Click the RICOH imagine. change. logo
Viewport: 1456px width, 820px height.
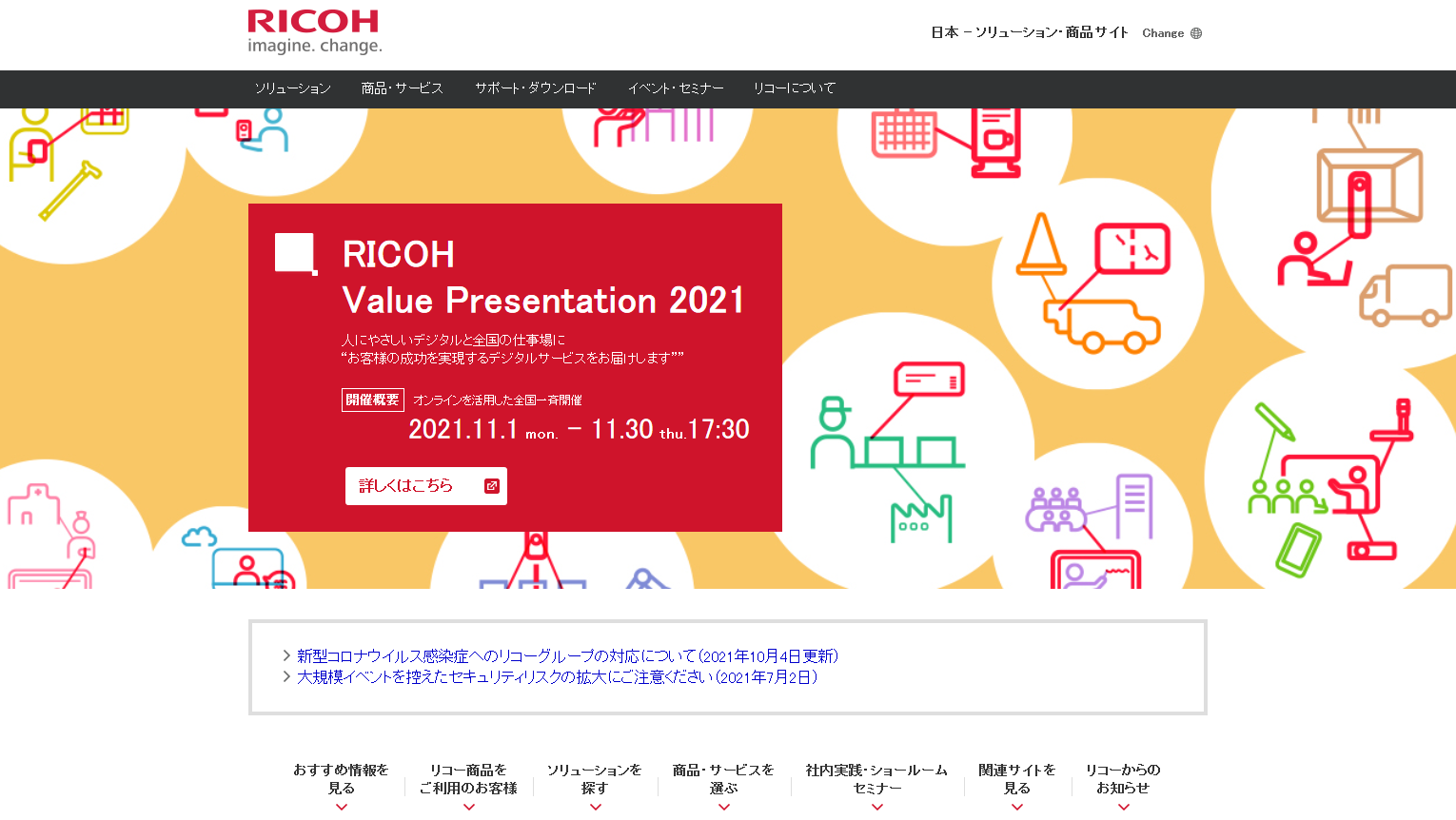coord(314,32)
